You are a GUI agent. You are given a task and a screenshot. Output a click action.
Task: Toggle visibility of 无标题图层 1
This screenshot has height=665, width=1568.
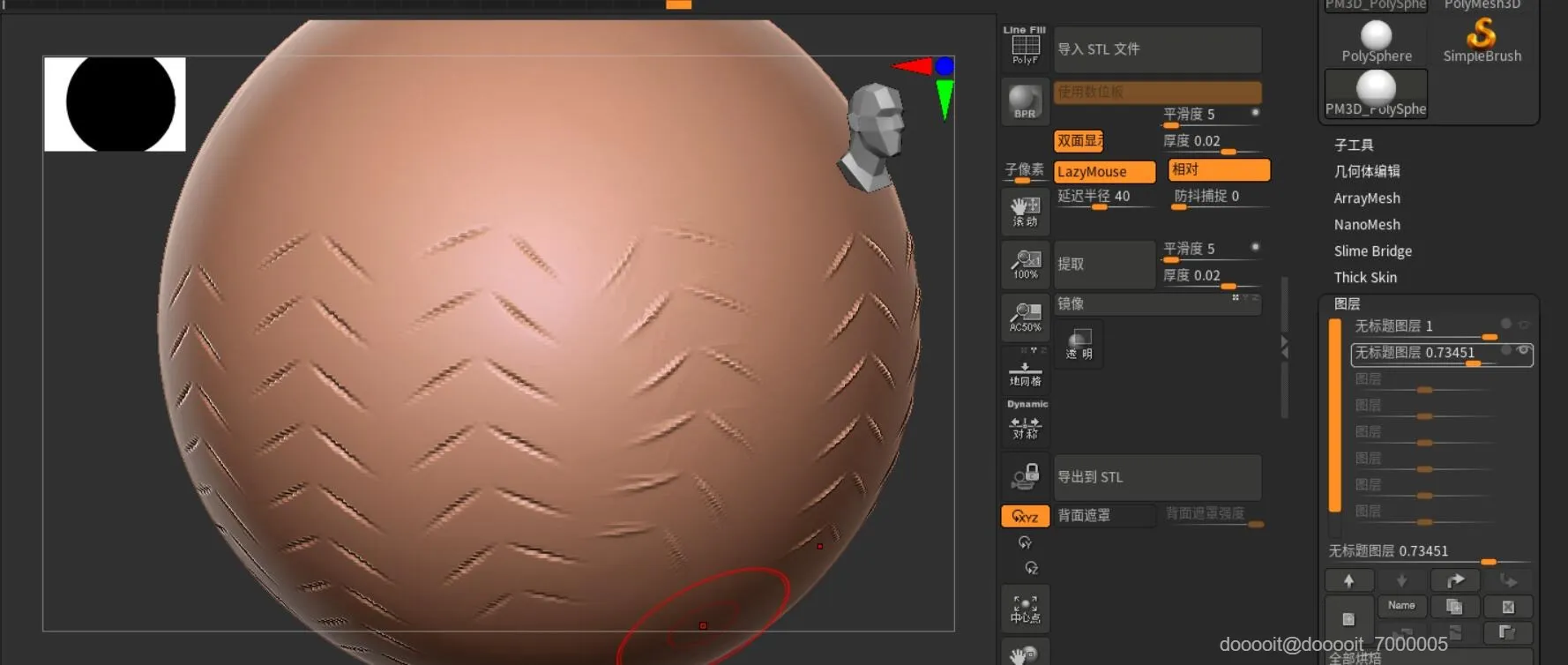tap(1523, 325)
